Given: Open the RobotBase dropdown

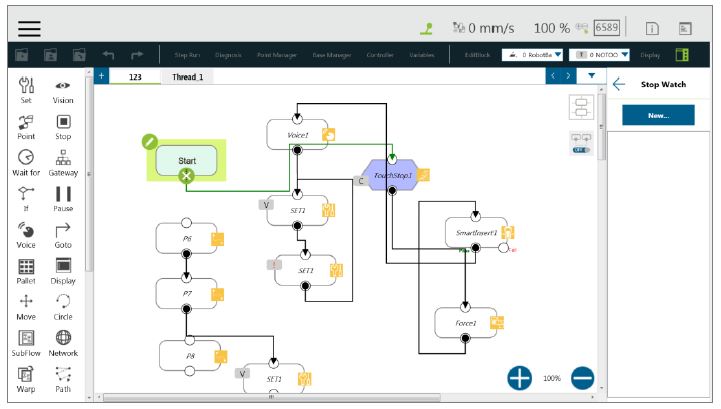Looking at the screenshot, I should point(532,54).
